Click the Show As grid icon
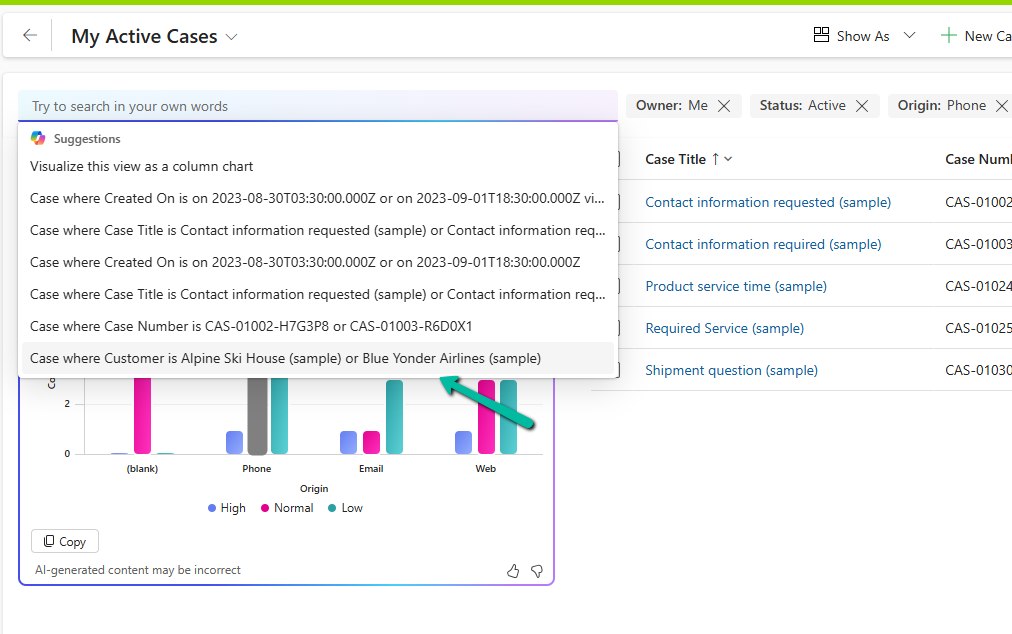Screen dimensions: 1012x634 (822, 35)
